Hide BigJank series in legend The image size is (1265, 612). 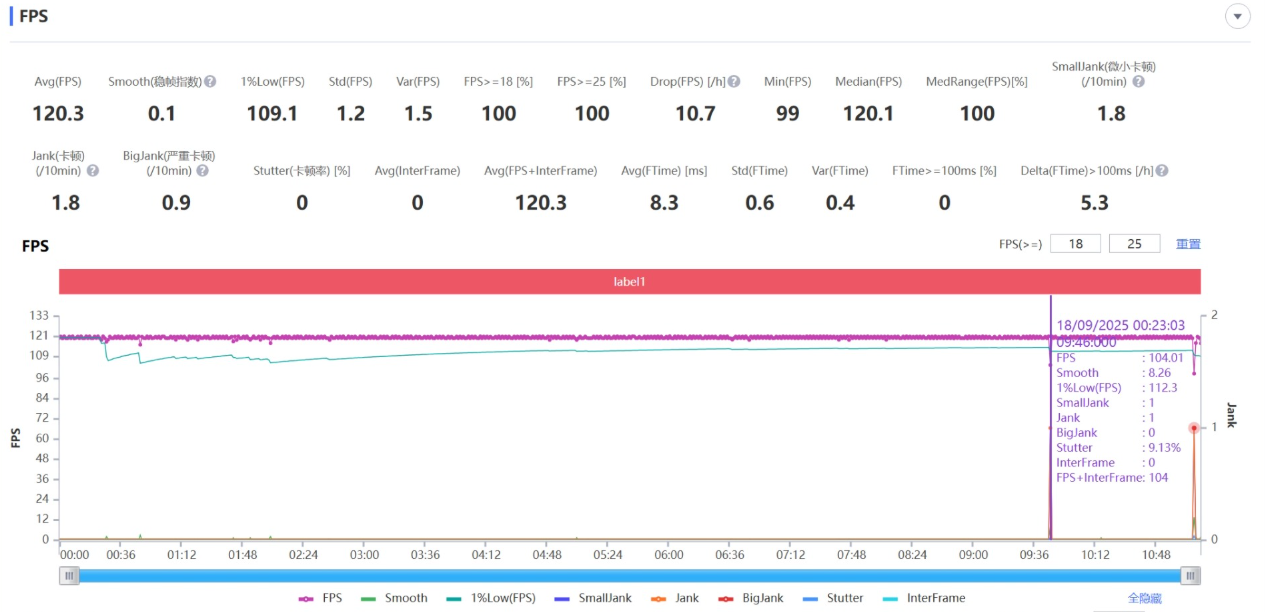point(751,598)
